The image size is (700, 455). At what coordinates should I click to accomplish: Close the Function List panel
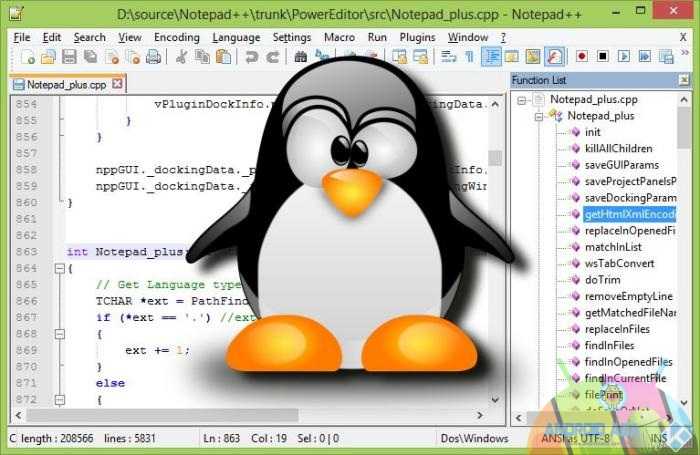[683, 80]
